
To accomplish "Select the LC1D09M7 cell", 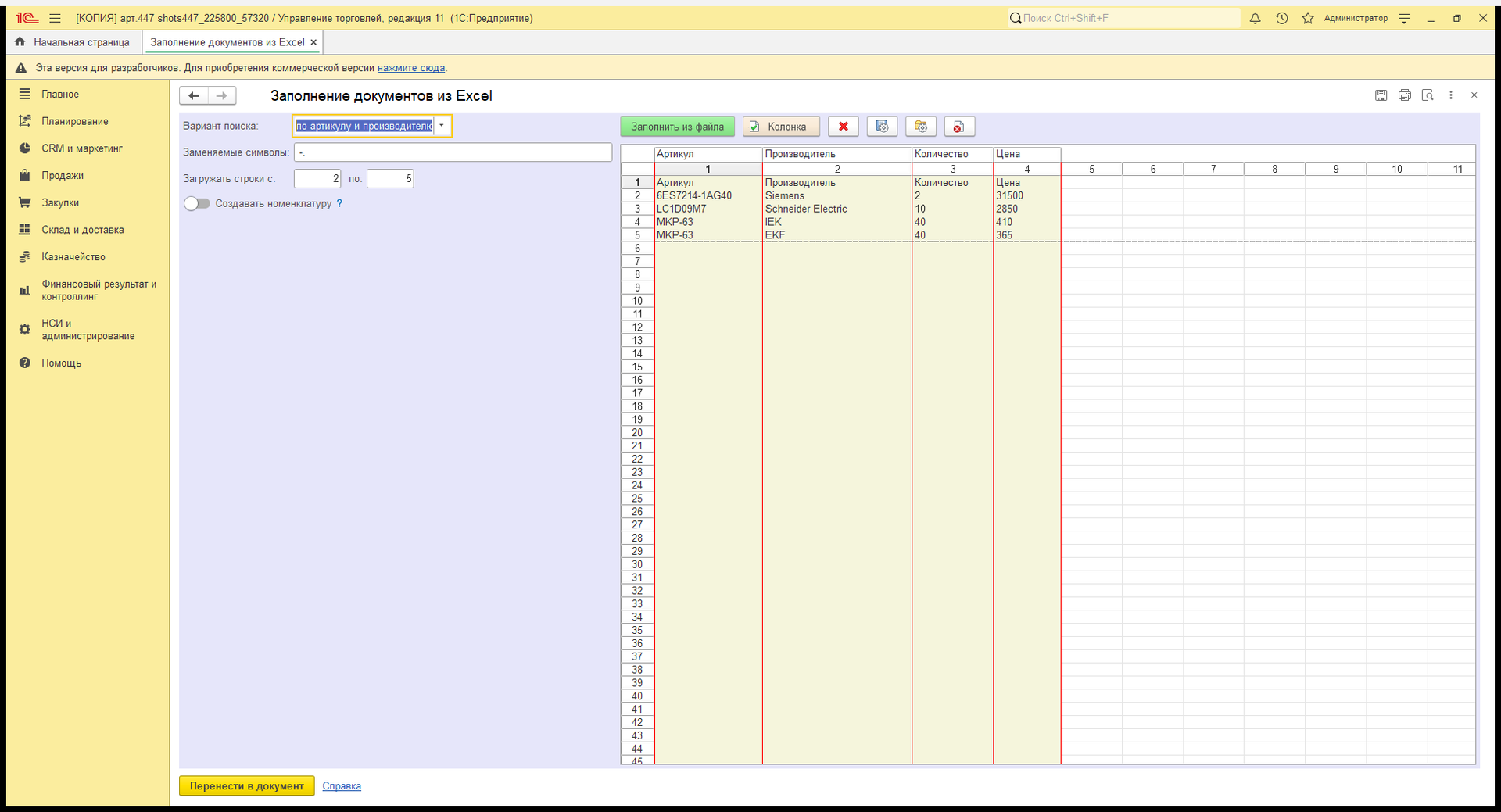I will [x=708, y=209].
